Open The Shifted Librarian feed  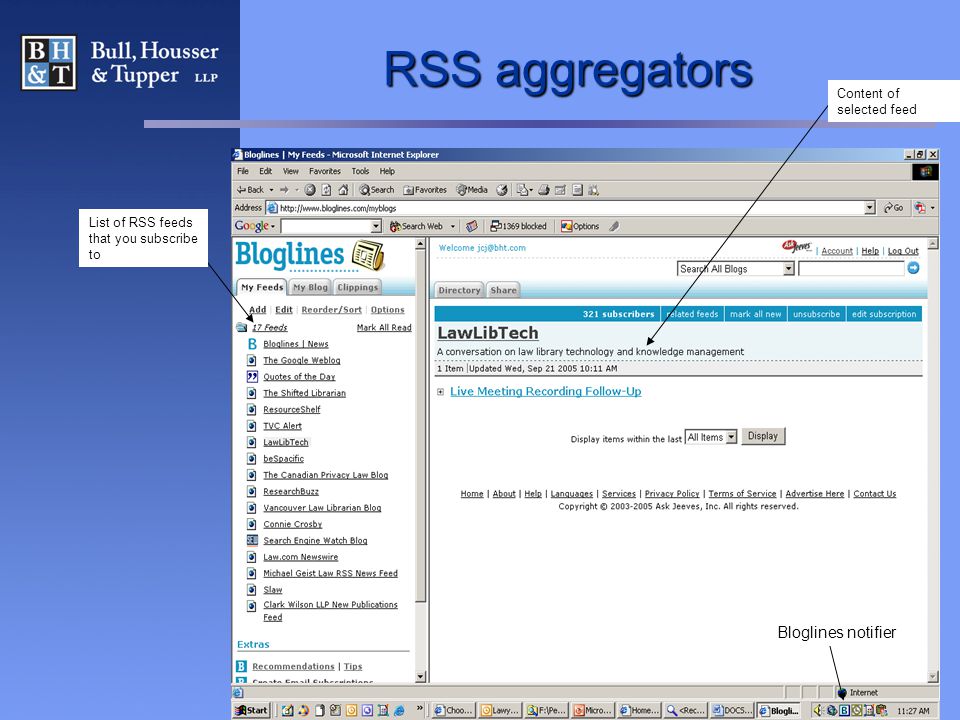304,393
